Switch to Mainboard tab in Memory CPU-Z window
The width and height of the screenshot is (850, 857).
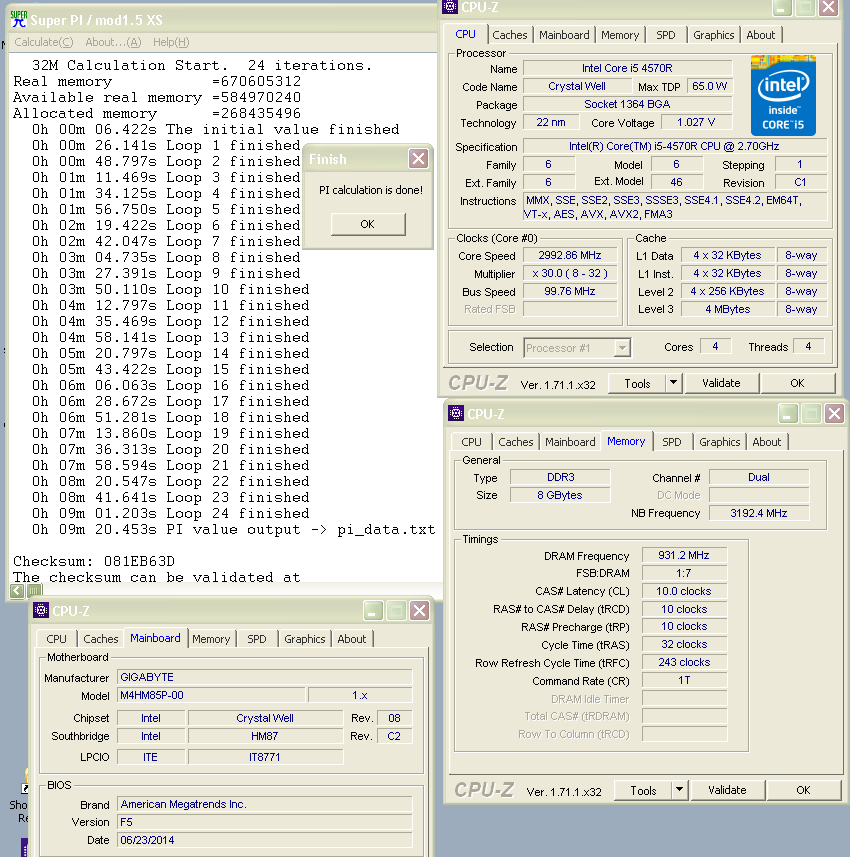click(570, 442)
